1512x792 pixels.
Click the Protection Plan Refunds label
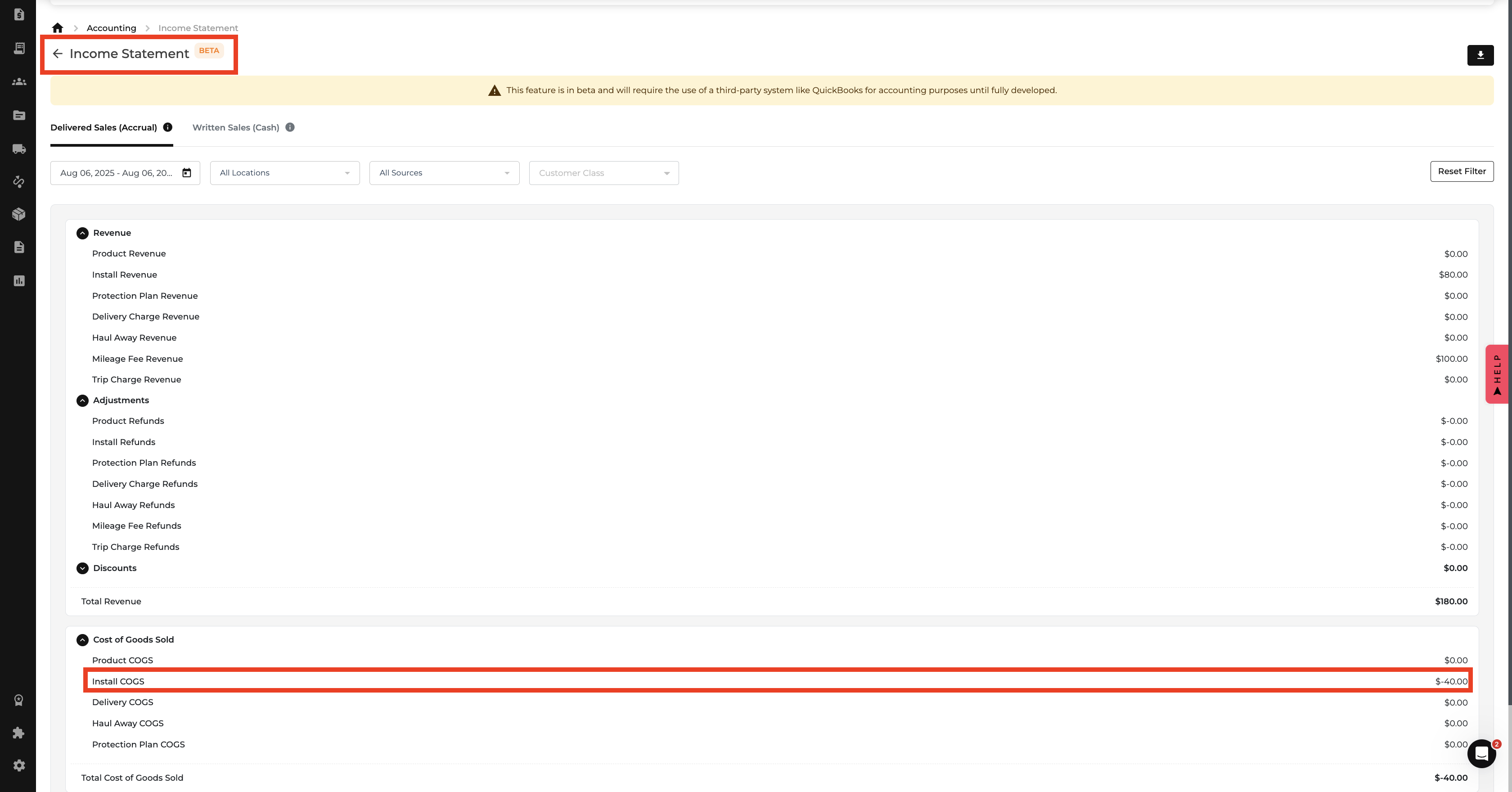(x=144, y=463)
